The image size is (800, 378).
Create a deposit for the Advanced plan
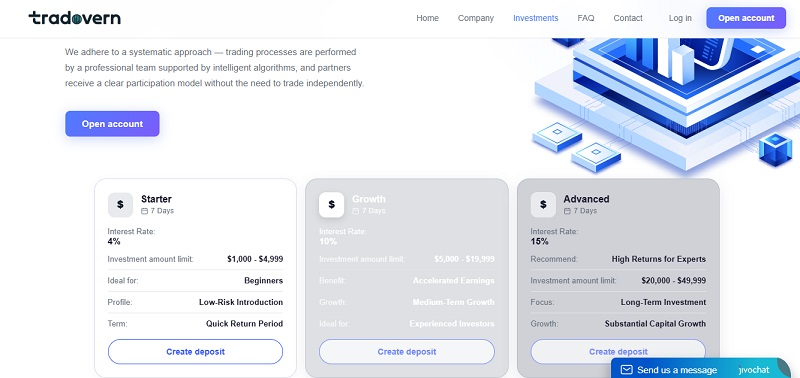coord(618,351)
